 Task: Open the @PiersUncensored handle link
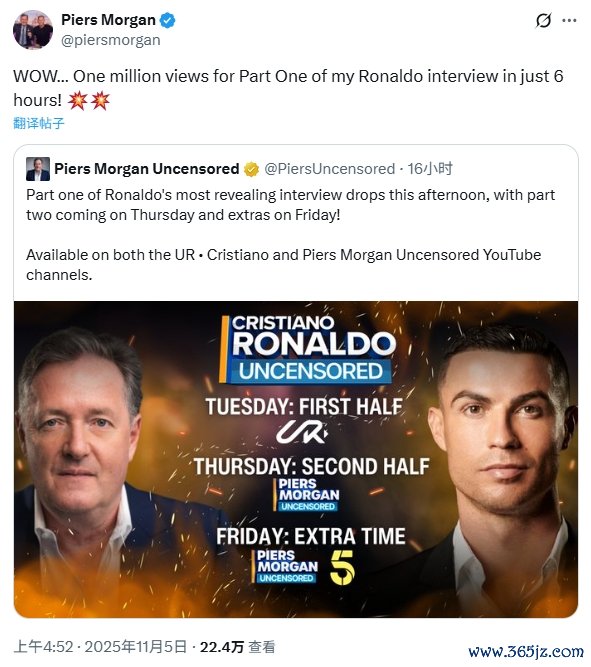point(330,169)
